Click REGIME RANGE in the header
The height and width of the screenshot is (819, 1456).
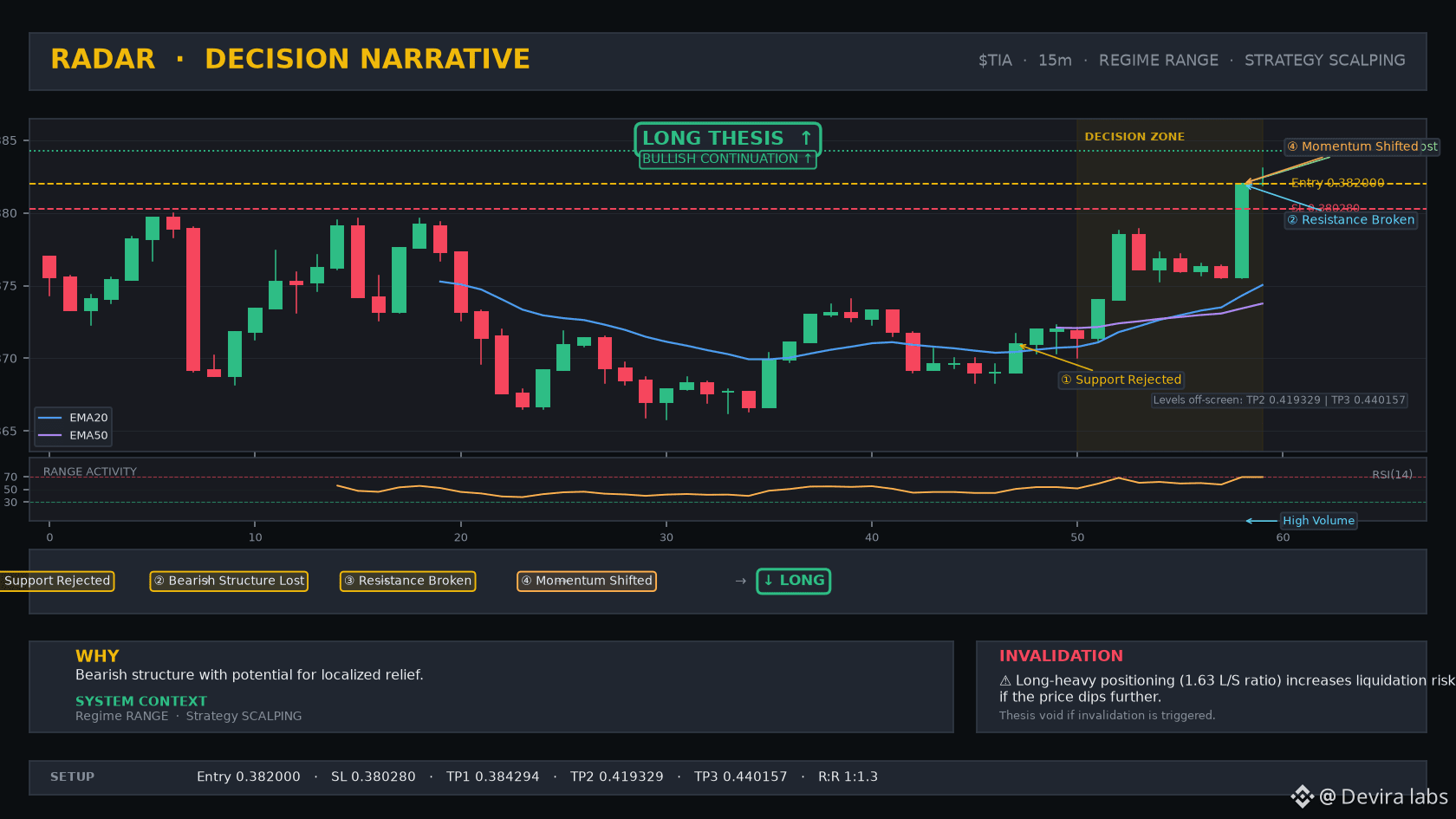(1159, 61)
